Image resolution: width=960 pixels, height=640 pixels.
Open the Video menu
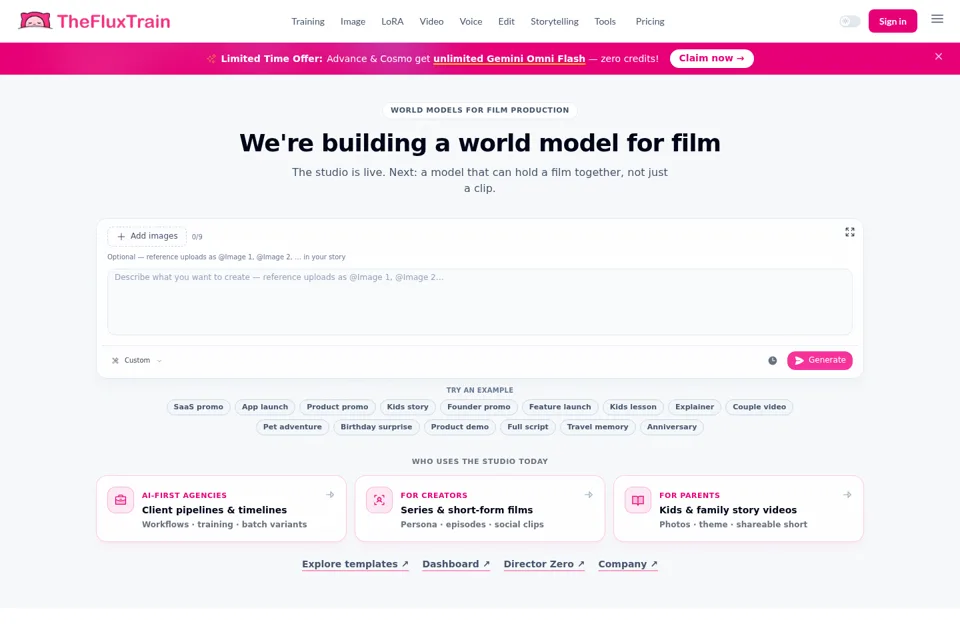[x=432, y=21]
